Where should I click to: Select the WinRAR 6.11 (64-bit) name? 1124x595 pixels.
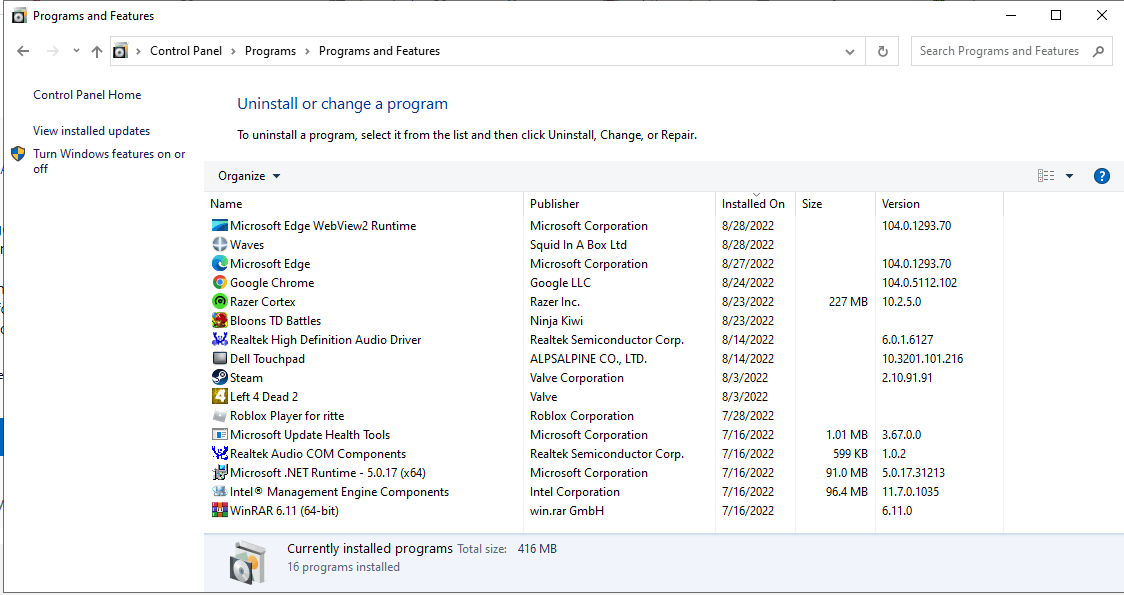[x=284, y=510]
